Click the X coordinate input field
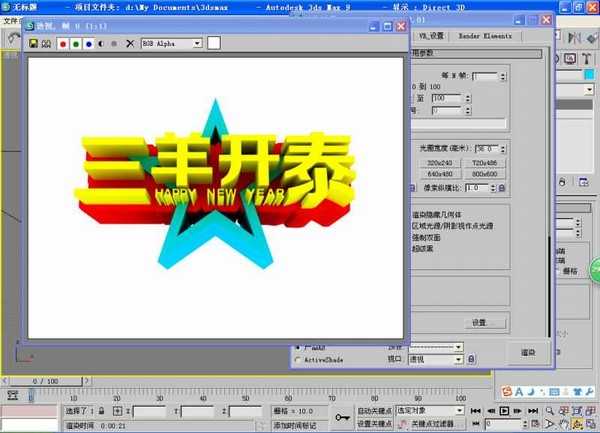 tap(149, 412)
